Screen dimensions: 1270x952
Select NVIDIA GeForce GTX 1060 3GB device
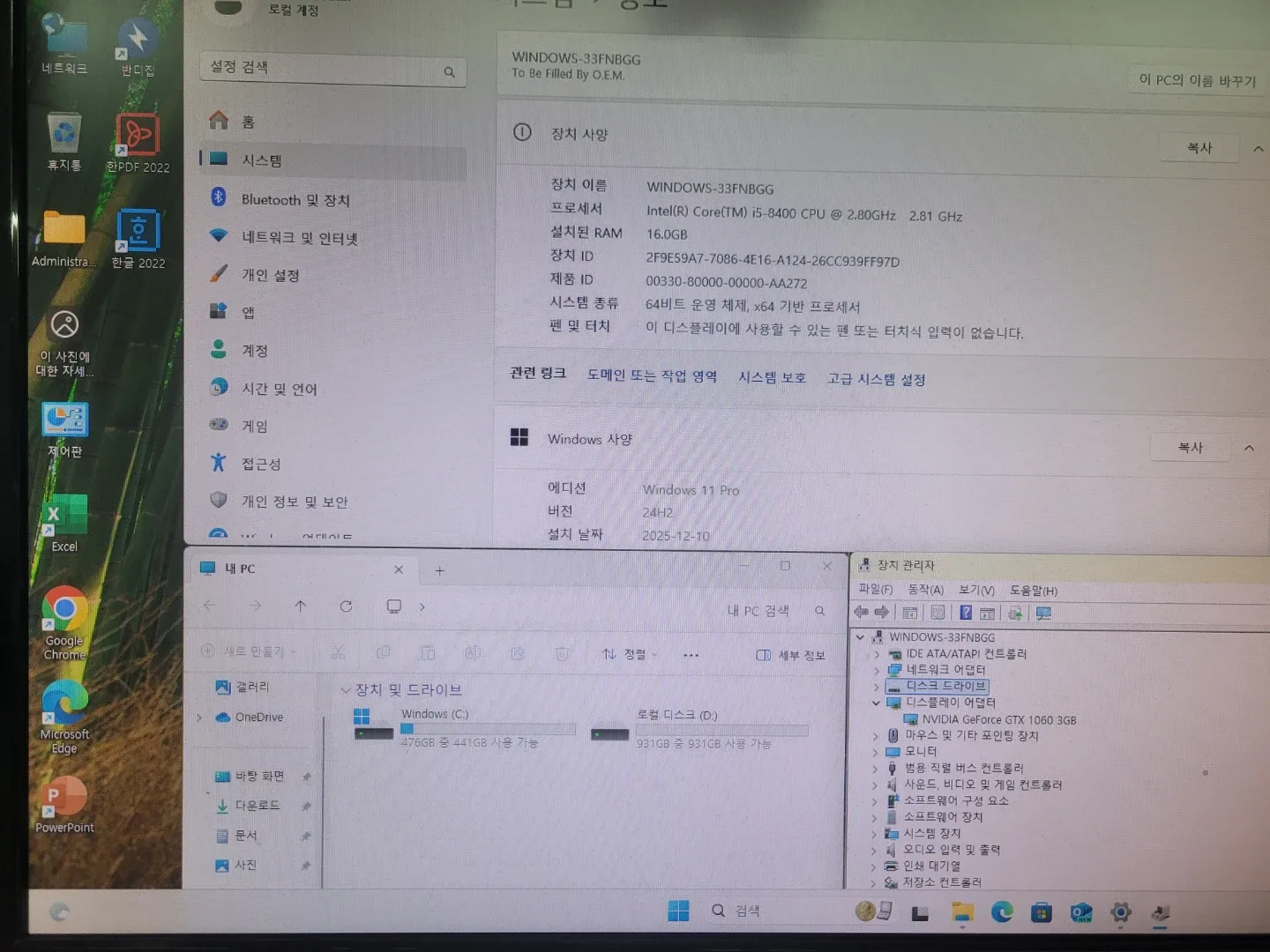pos(998,719)
